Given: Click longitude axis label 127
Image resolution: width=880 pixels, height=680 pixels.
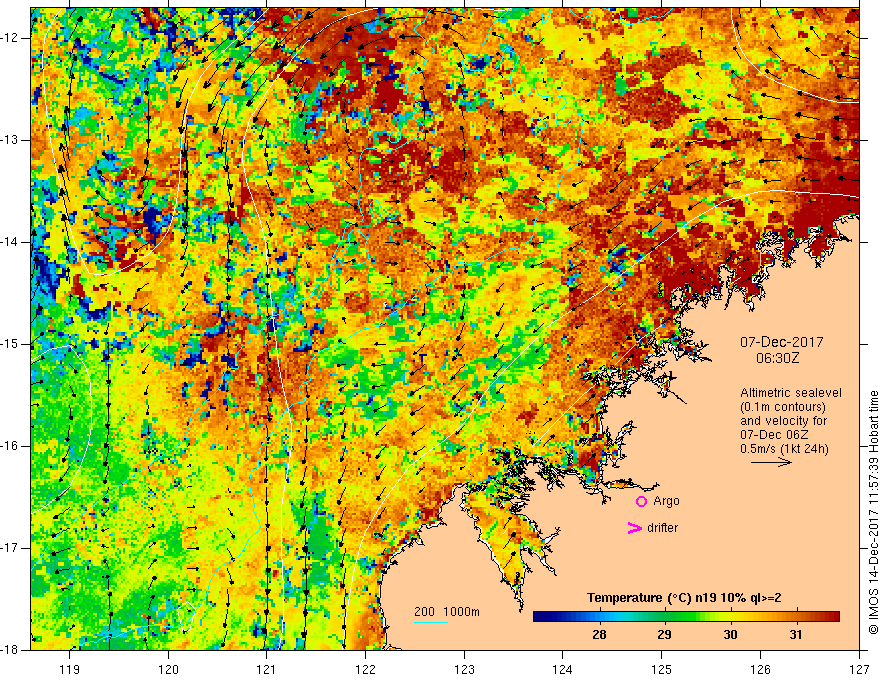Looking at the screenshot, I should (859, 669).
